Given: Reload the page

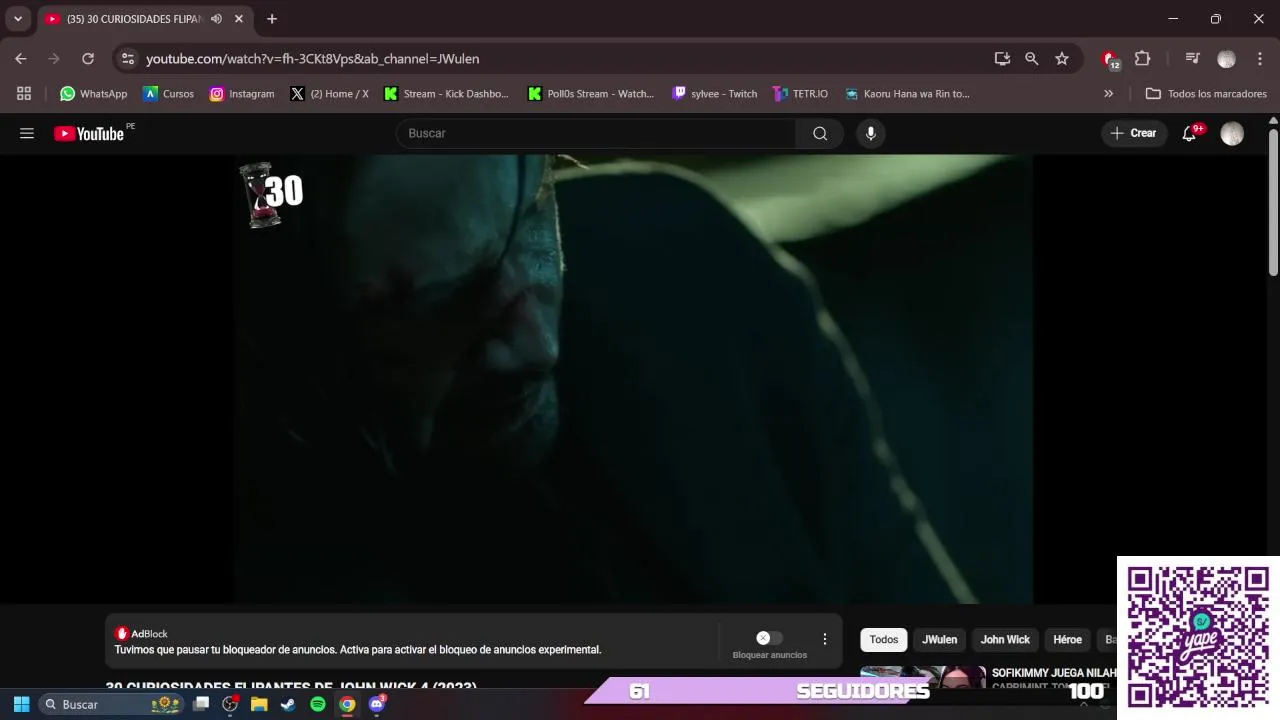Looking at the screenshot, I should 88,59.
